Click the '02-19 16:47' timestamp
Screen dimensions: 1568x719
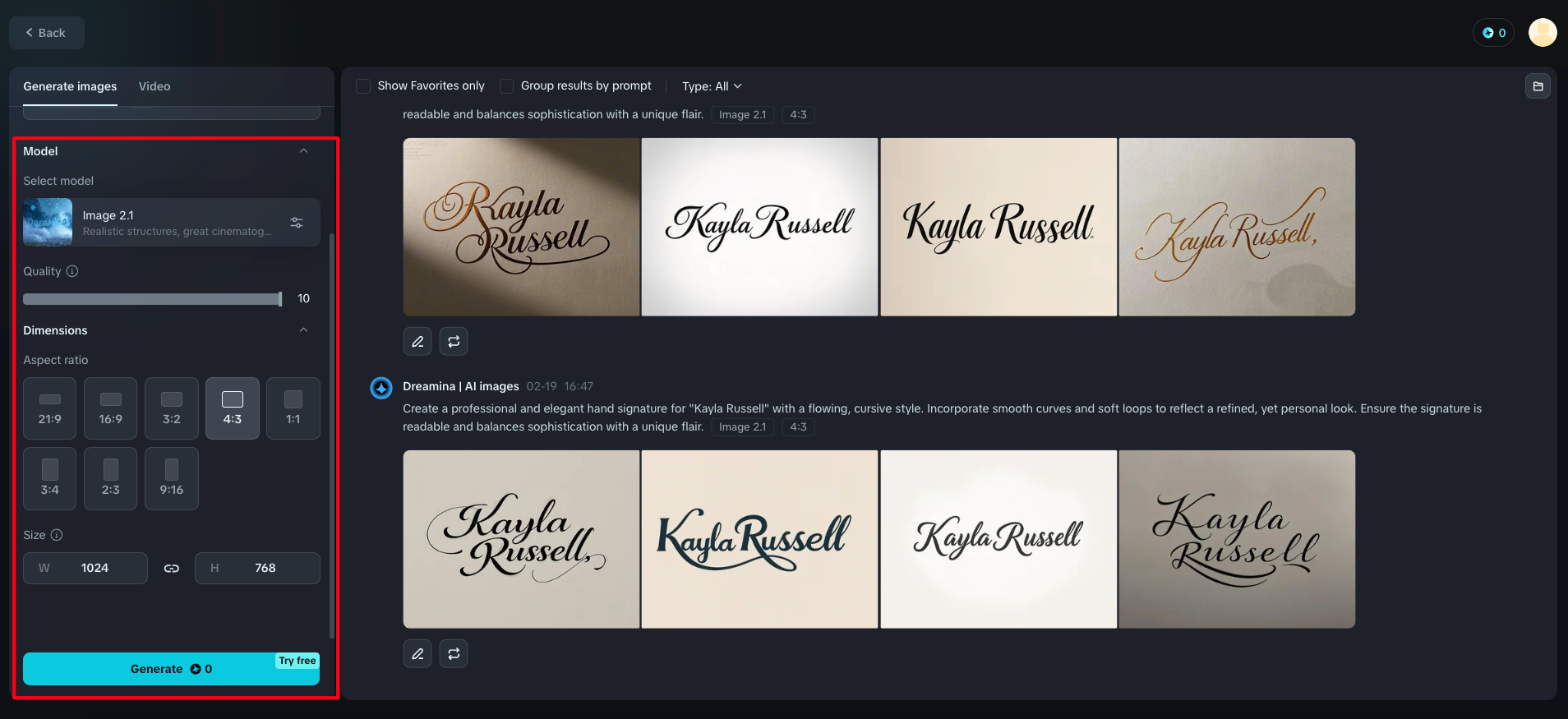click(560, 386)
